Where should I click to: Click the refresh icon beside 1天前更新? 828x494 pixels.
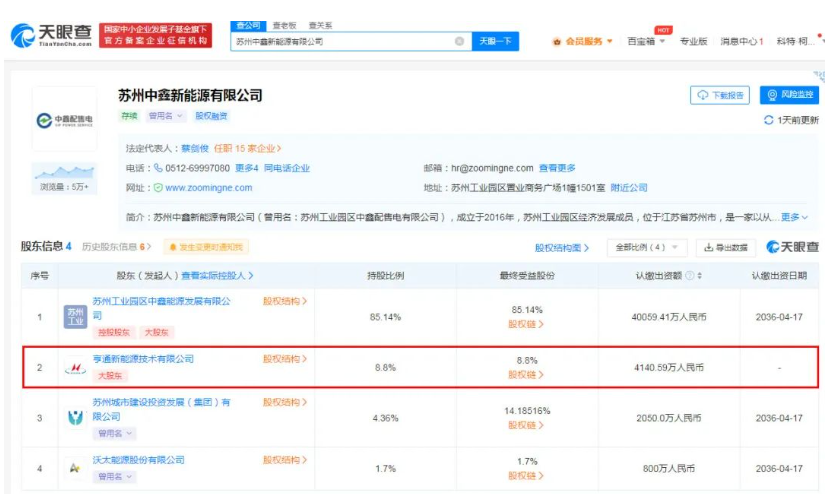pyautogui.click(x=768, y=120)
